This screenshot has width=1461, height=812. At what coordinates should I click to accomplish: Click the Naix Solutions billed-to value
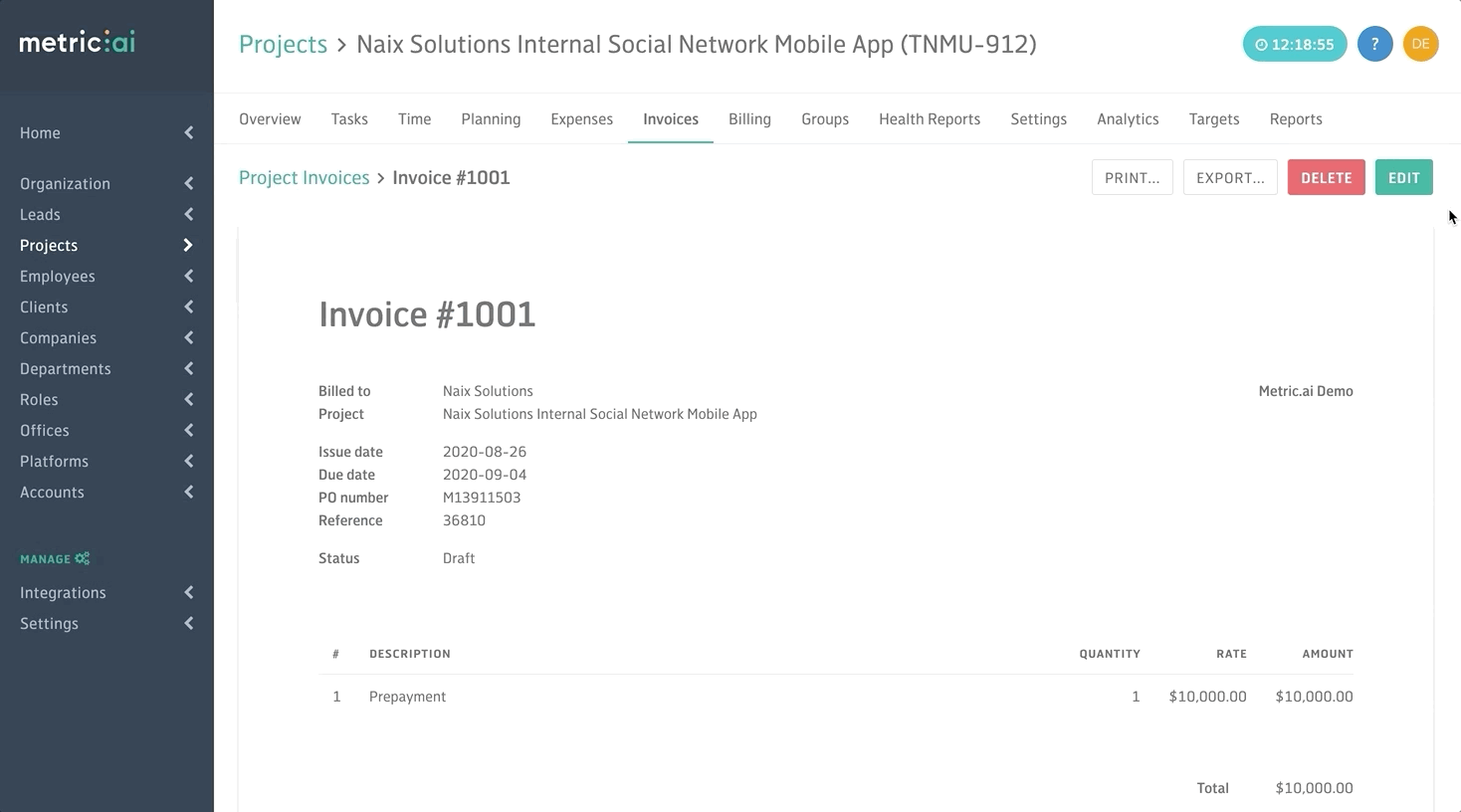tap(488, 391)
